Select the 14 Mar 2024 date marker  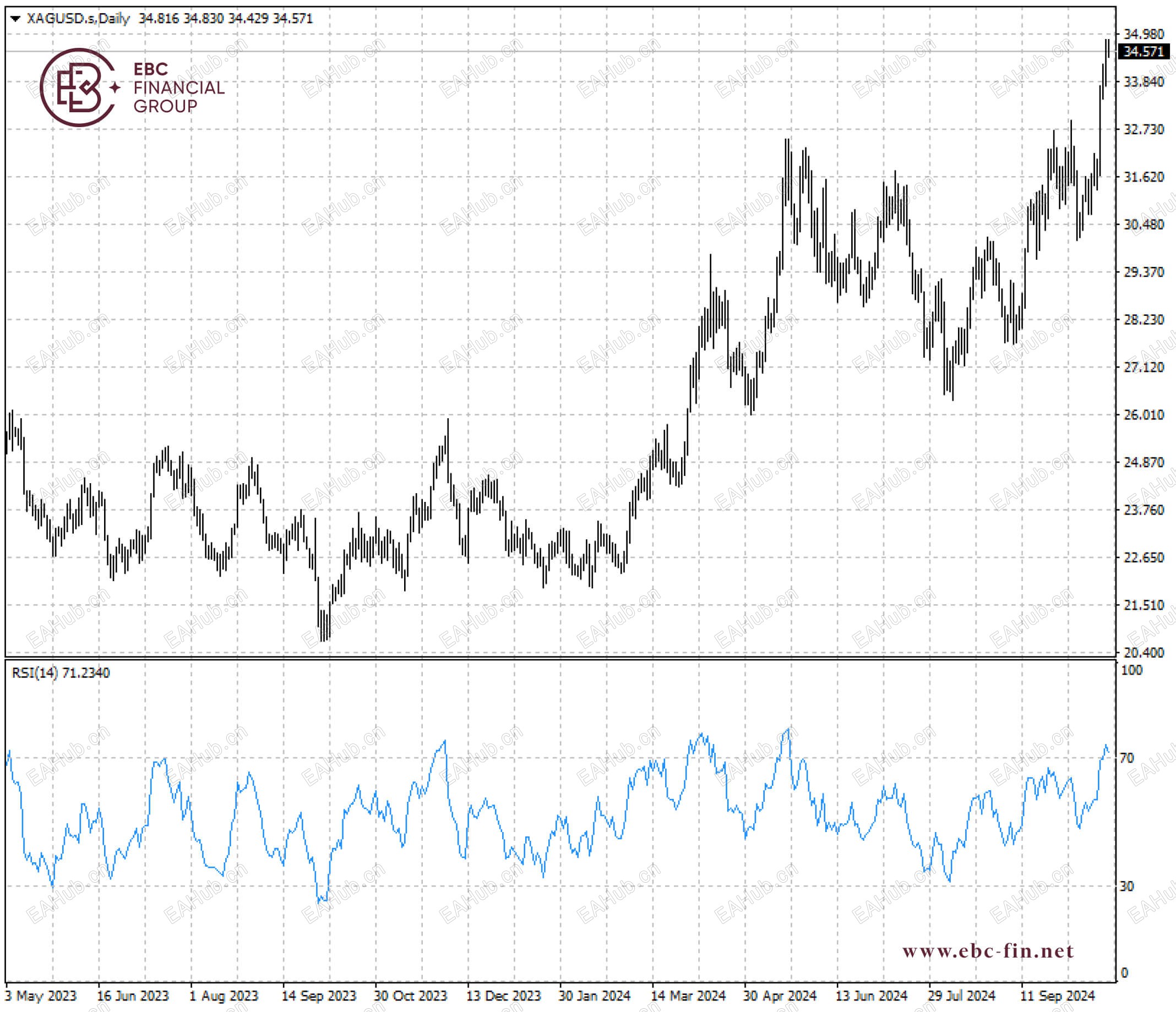pos(688,995)
